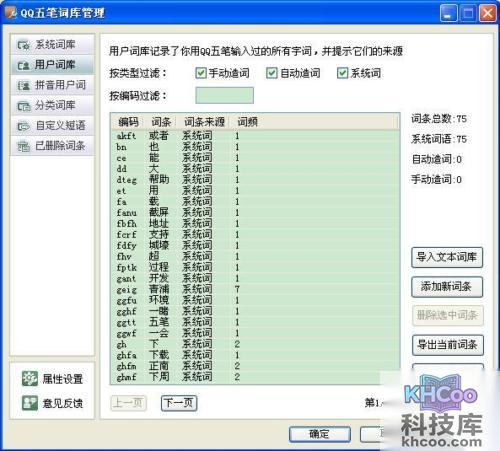Select the fbfh 地址 entry

coord(255,223)
